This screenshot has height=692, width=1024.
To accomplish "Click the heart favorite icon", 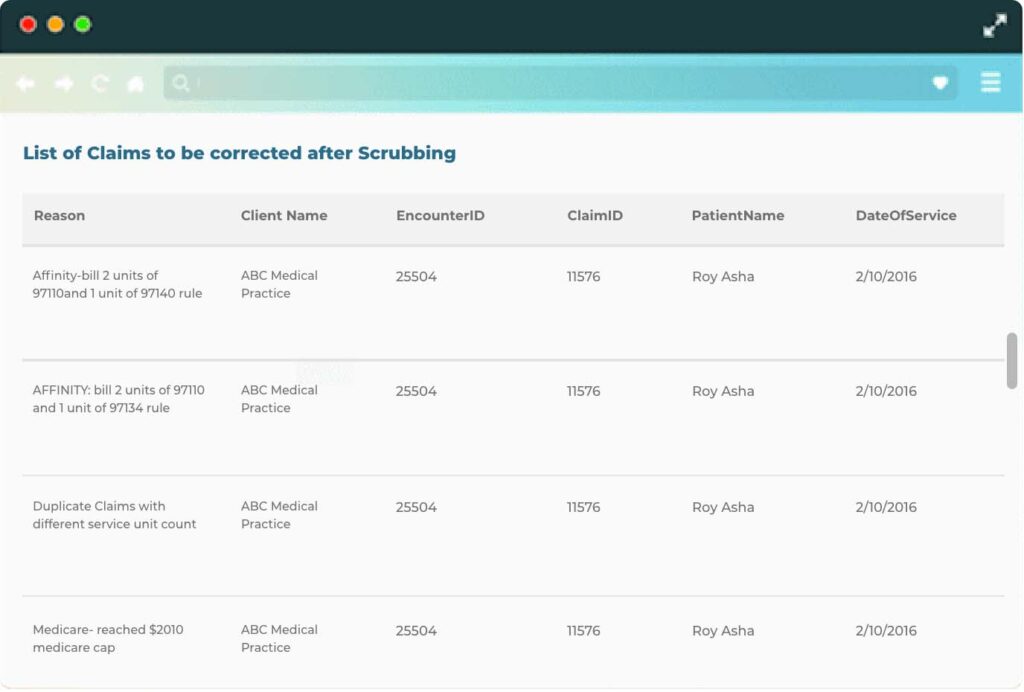I will pyautogui.click(x=940, y=83).
